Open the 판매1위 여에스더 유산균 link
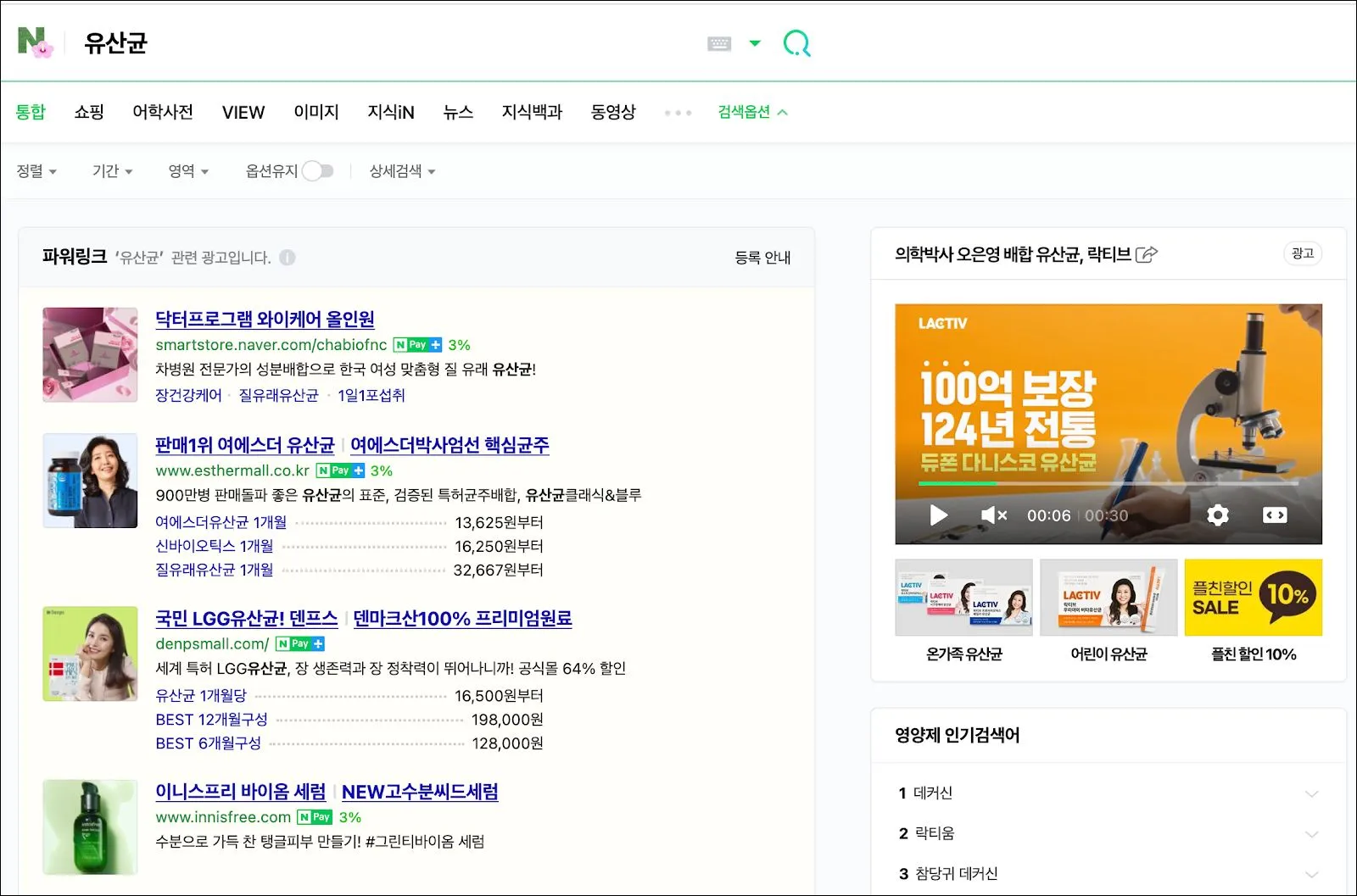The width and height of the screenshot is (1357, 896). [245, 445]
